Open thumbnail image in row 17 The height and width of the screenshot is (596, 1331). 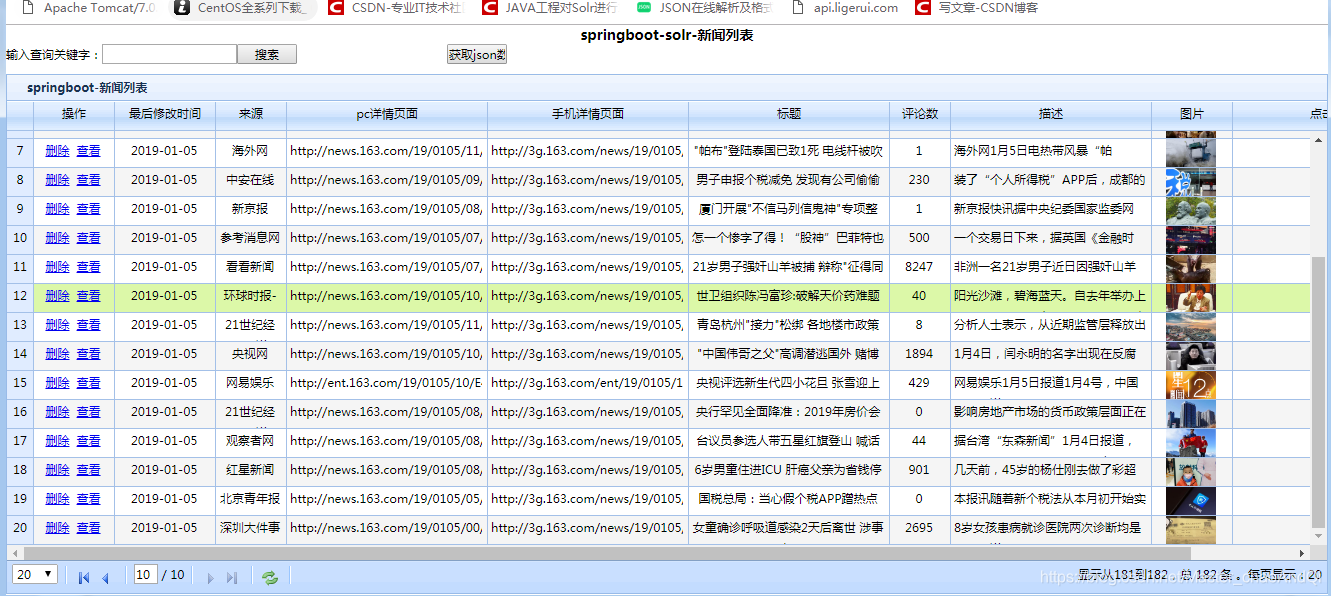pyautogui.click(x=1191, y=442)
